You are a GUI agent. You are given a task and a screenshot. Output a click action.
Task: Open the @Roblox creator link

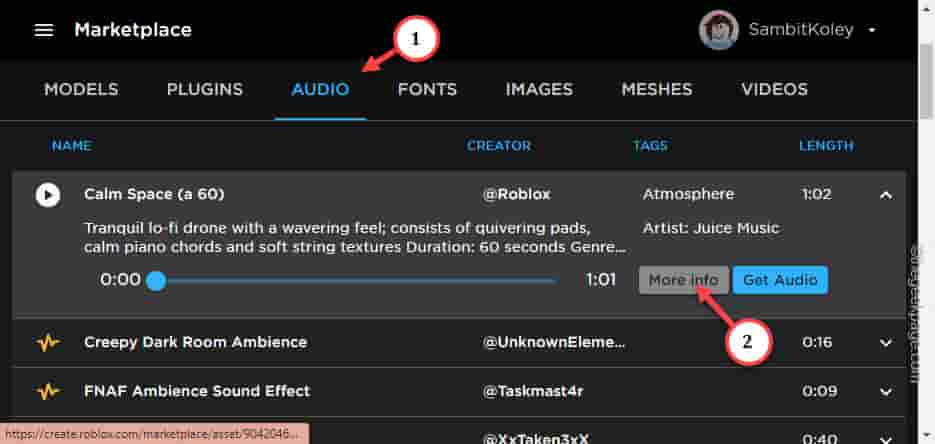(x=516, y=194)
